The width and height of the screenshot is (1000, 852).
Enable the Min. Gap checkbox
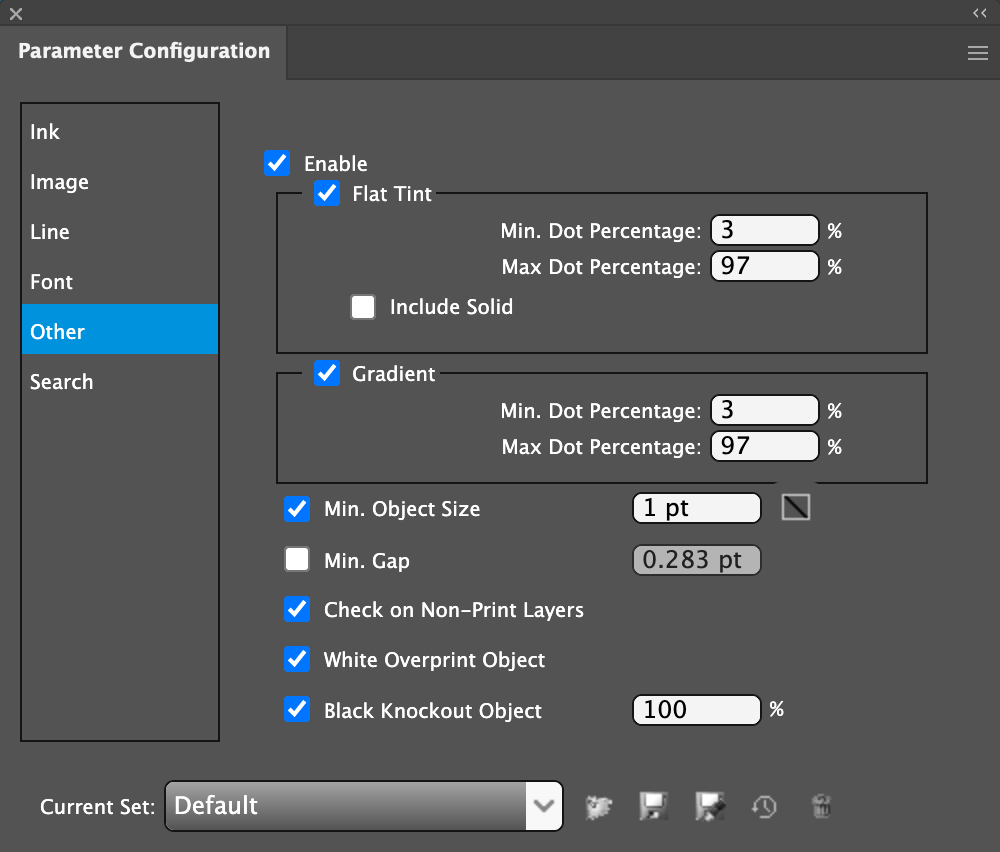(297, 560)
